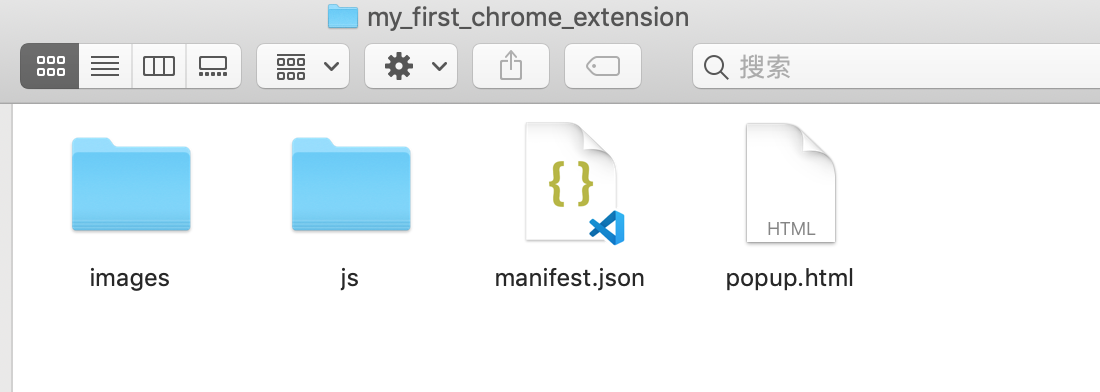Select the popup.html file icon
1100x392 pixels.
point(791,183)
